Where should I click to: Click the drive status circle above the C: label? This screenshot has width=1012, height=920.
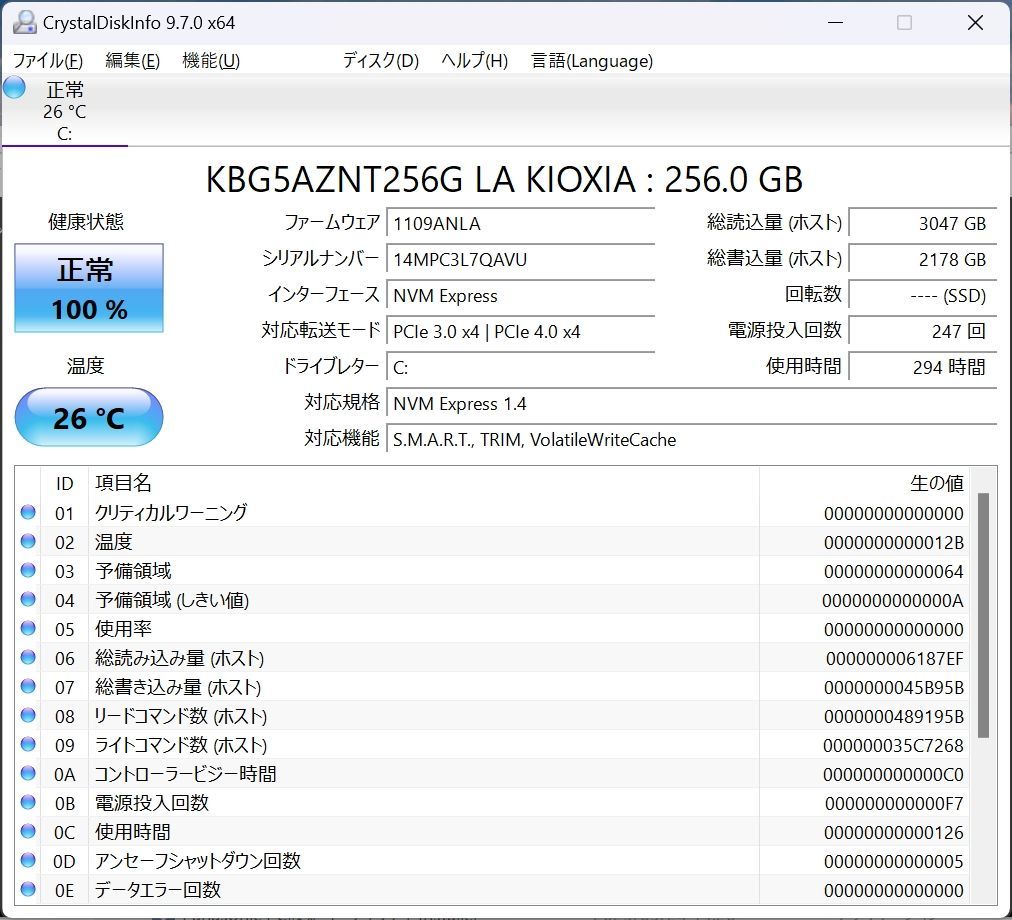[13, 87]
